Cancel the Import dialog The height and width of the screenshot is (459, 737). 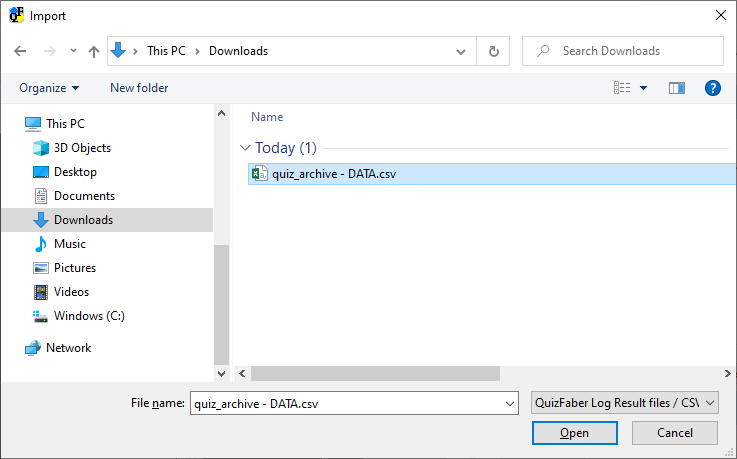(674, 433)
